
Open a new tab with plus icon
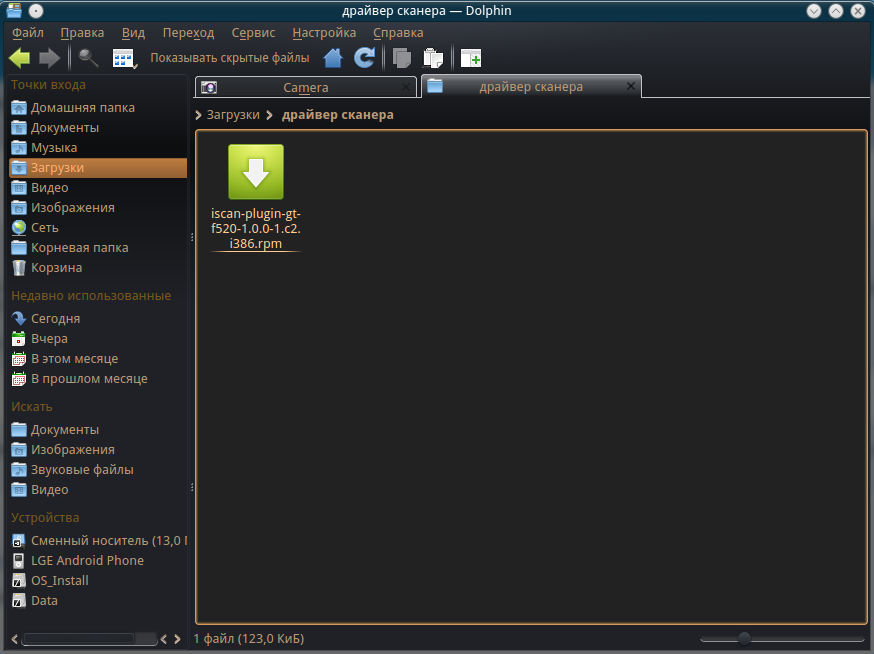pyautogui.click(x=471, y=58)
